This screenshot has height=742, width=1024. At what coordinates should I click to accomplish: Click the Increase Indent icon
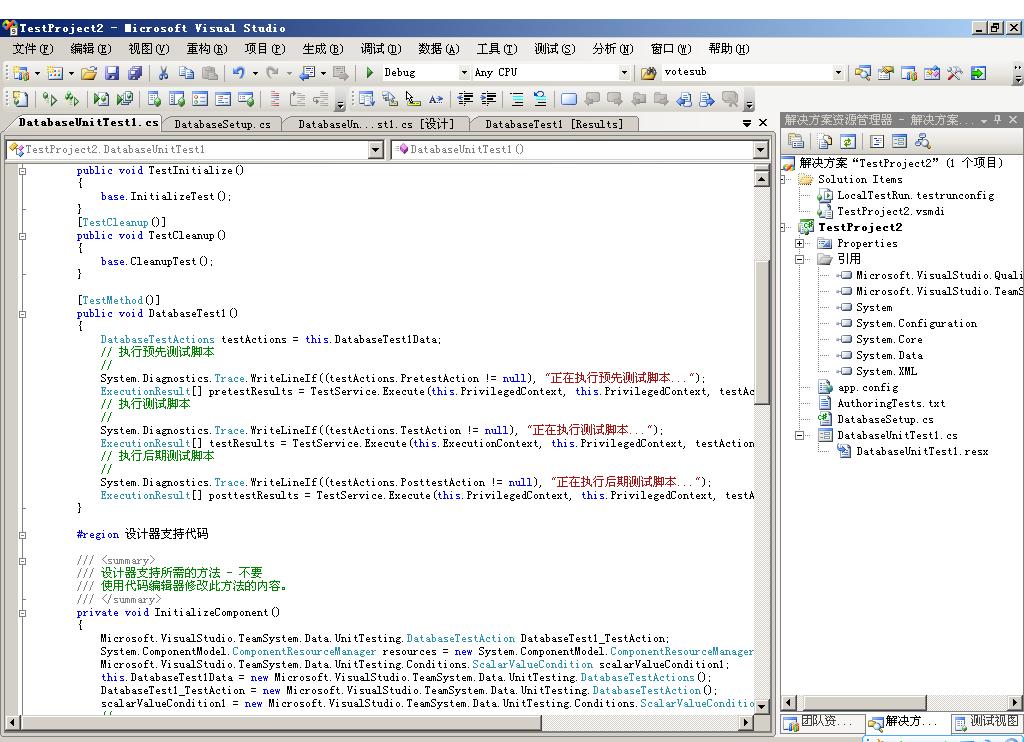488,99
